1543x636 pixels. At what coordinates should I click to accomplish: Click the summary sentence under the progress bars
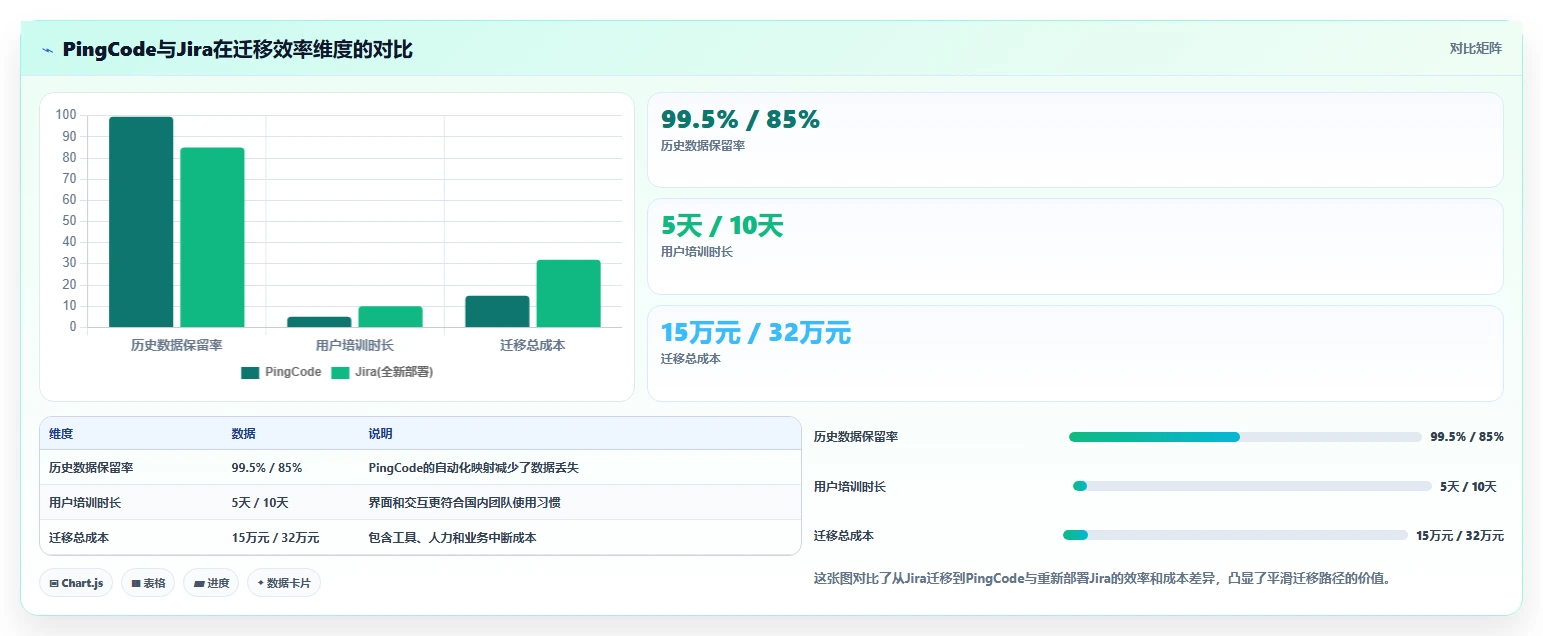click(x=1103, y=578)
